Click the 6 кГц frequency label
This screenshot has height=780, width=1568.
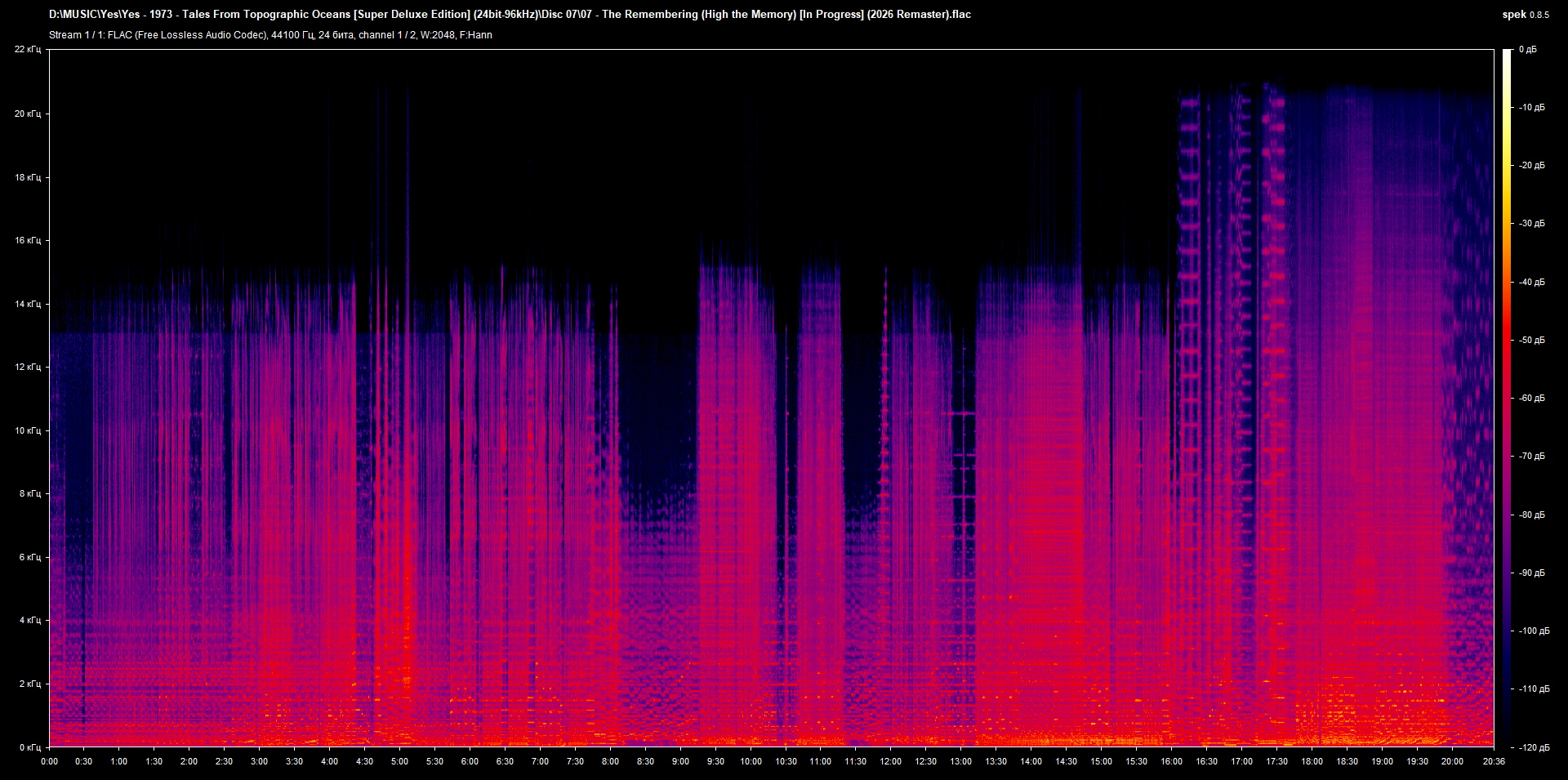tap(30, 557)
